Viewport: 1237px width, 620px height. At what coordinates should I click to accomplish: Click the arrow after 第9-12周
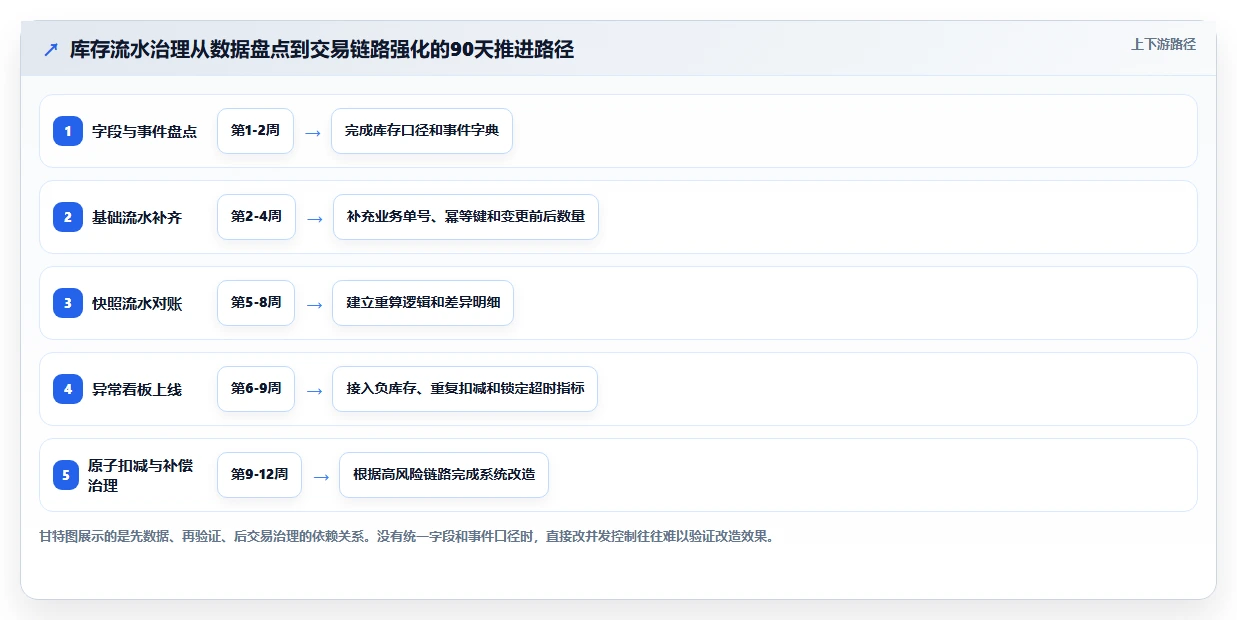[x=320, y=476]
